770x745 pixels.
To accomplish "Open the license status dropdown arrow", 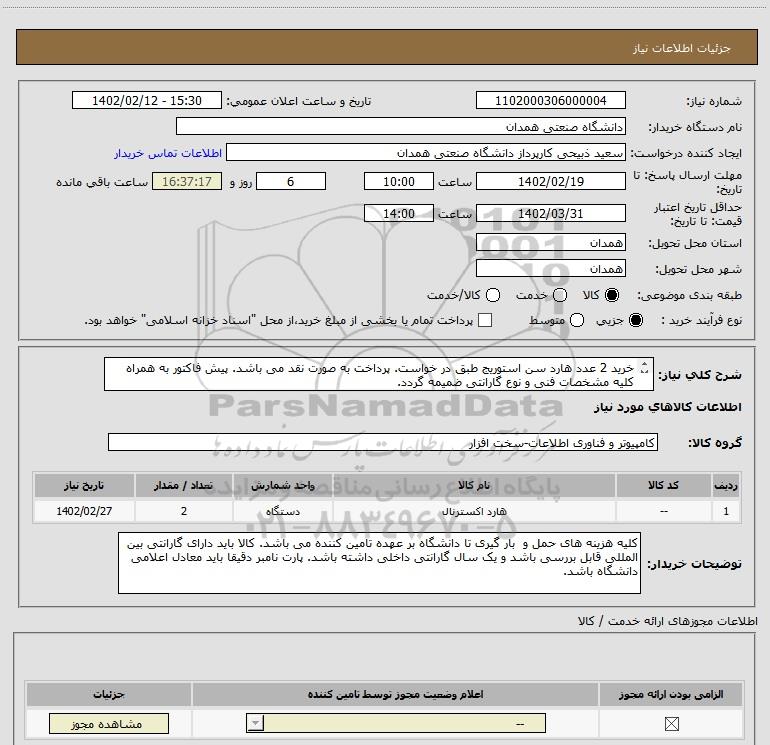I will coord(255,723).
